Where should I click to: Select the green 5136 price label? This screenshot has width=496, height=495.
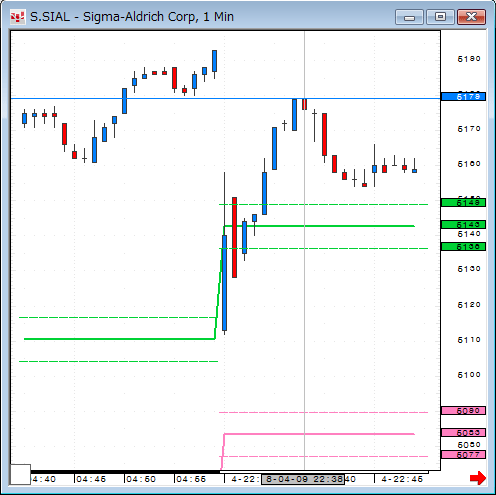pos(463,247)
